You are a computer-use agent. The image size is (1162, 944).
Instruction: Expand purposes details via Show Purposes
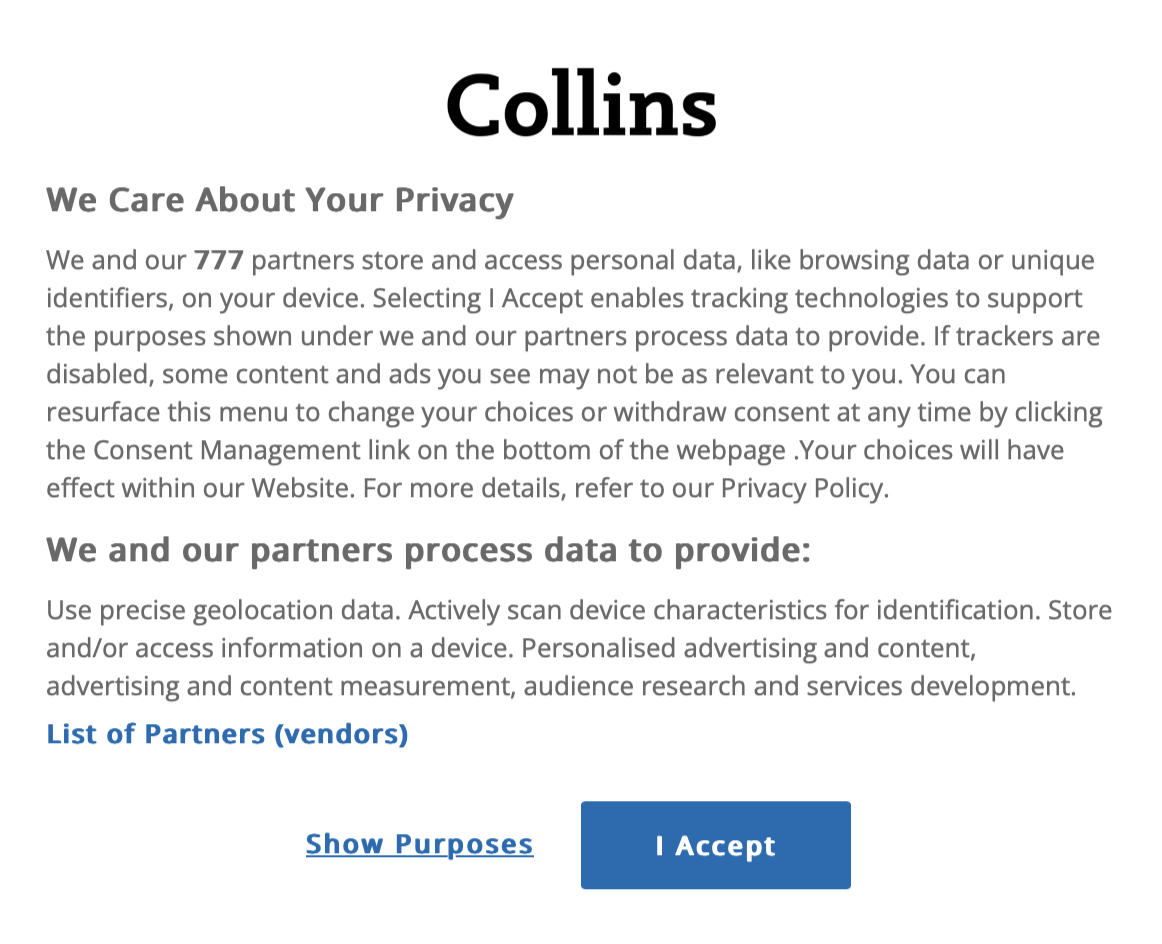pyautogui.click(x=419, y=845)
